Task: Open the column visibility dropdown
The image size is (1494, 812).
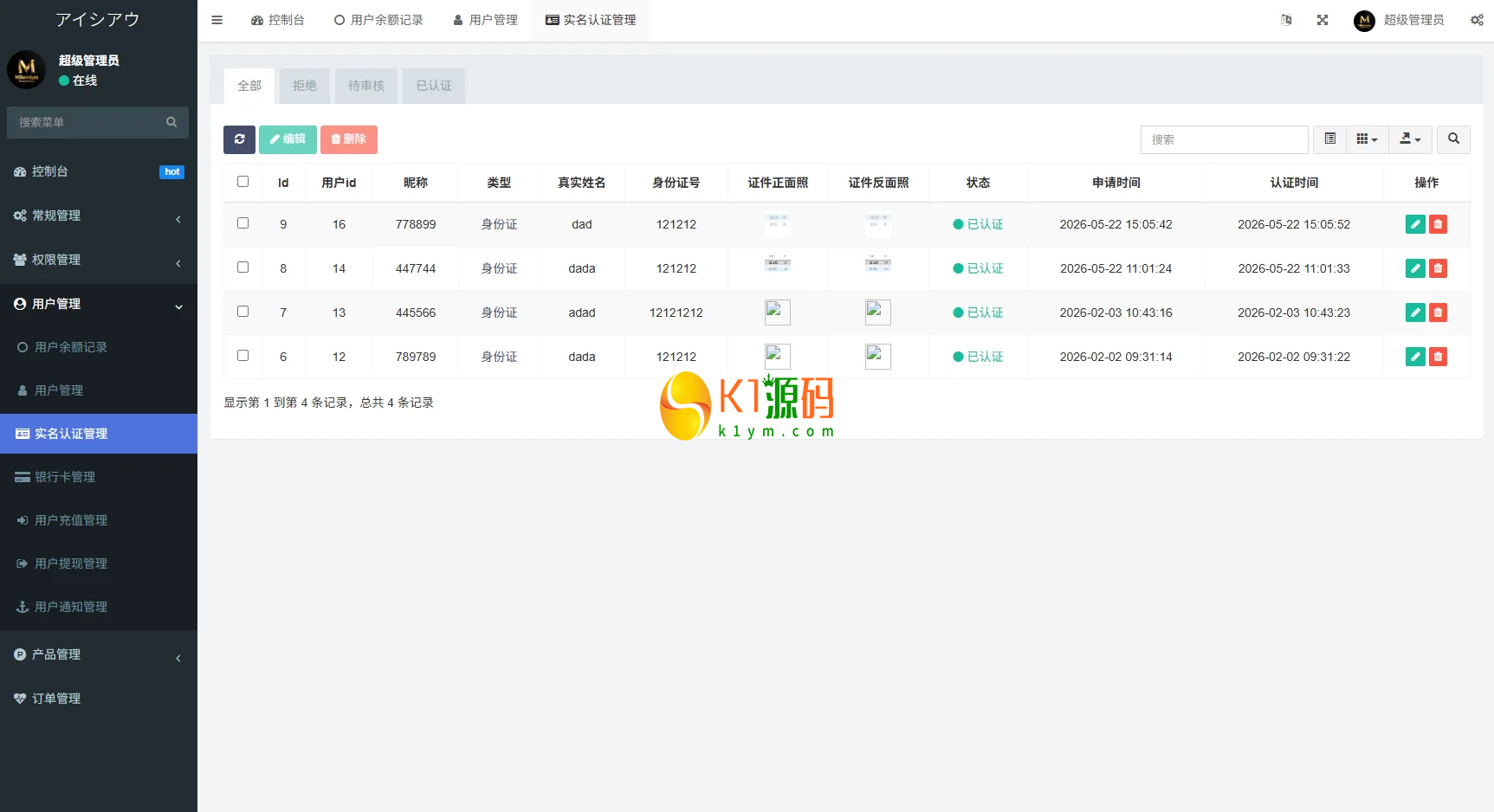Action: [x=1367, y=139]
